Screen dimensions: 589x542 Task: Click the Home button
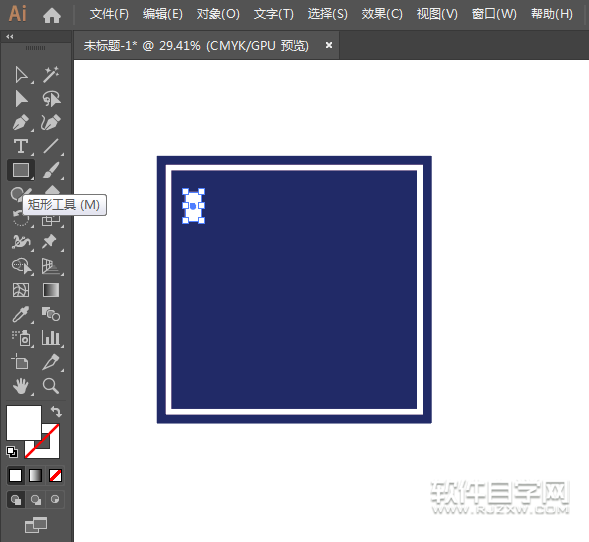coord(52,15)
